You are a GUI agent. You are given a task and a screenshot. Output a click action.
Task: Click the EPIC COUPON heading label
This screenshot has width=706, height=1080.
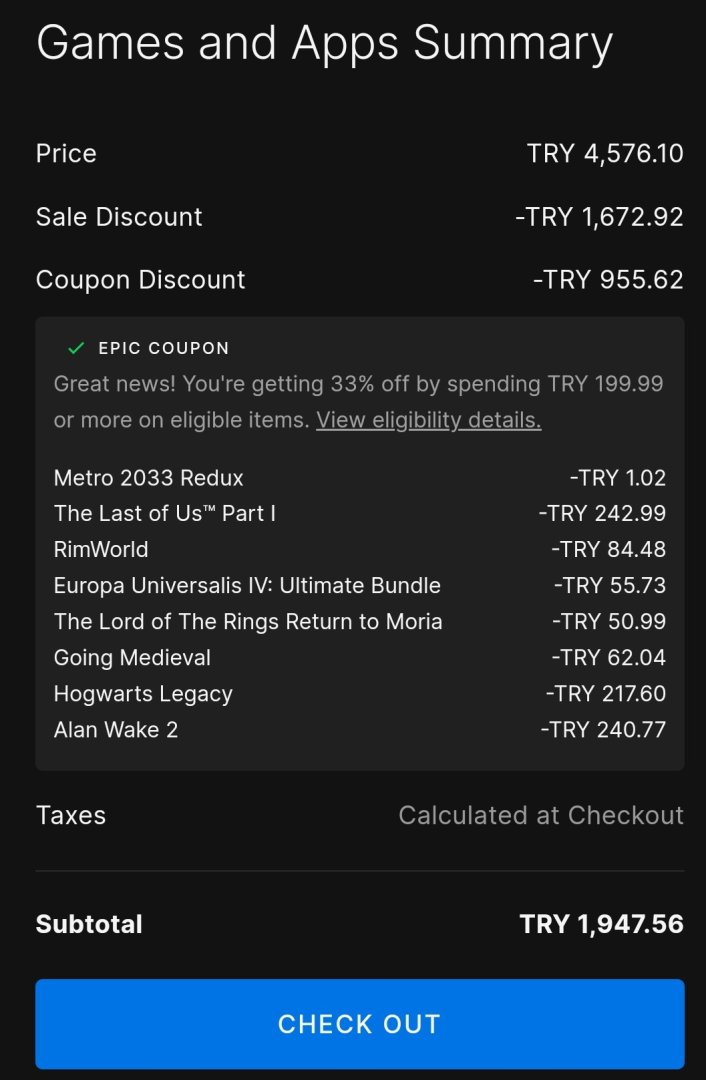coord(164,348)
